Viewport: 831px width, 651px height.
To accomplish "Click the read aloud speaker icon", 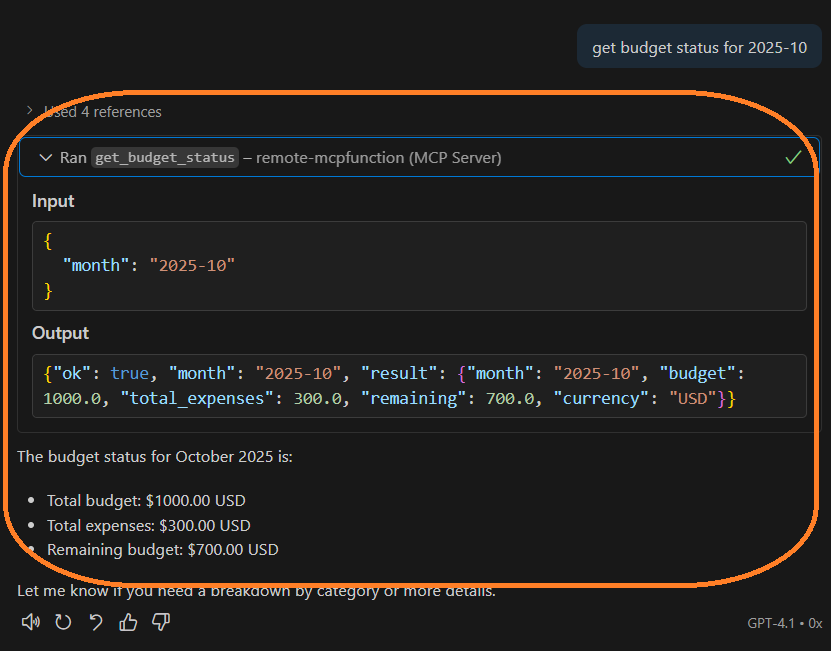I will [x=31, y=622].
